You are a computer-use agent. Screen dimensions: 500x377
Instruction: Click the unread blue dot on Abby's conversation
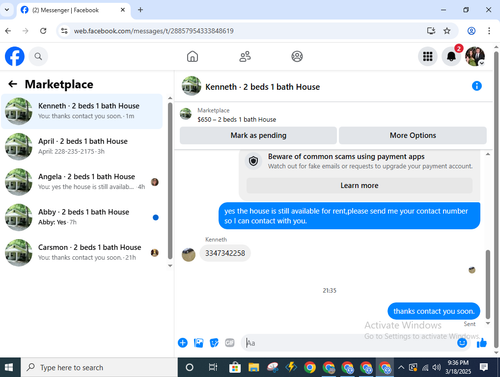(x=155, y=217)
